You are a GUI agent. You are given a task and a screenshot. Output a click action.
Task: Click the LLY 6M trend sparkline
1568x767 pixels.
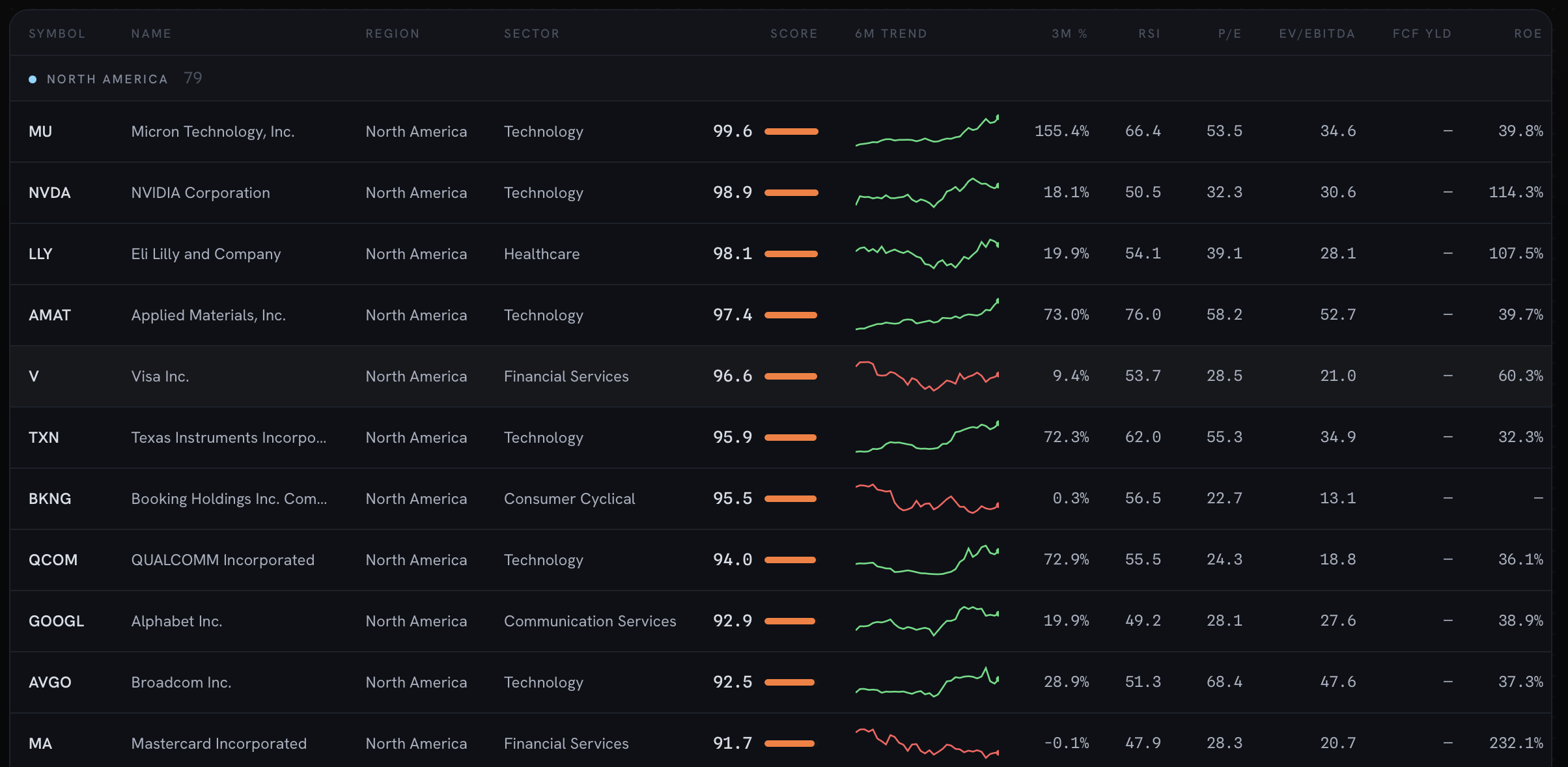tap(927, 254)
